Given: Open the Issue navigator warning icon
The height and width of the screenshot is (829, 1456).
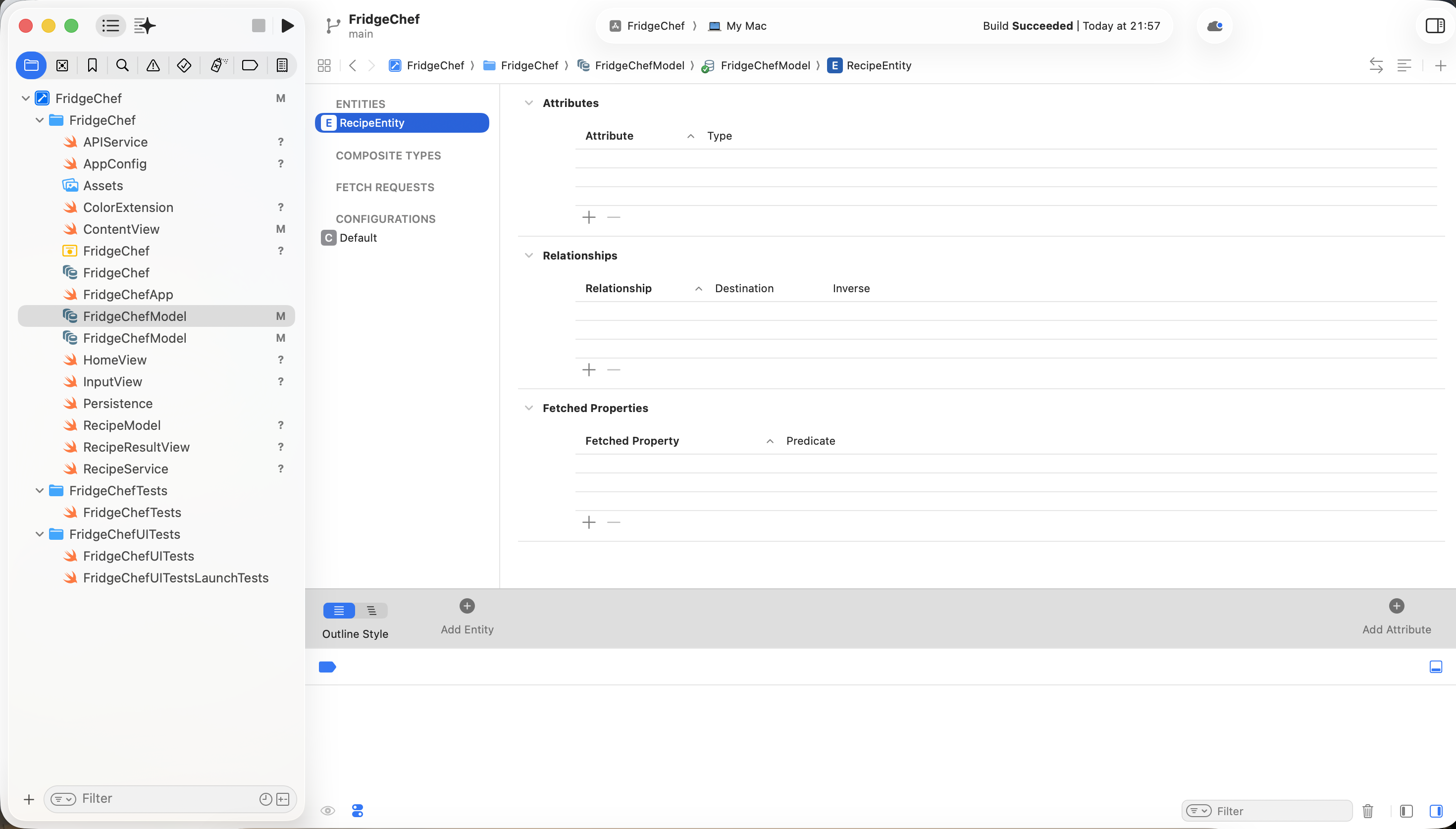Looking at the screenshot, I should pyautogui.click(x=153, y=65).
